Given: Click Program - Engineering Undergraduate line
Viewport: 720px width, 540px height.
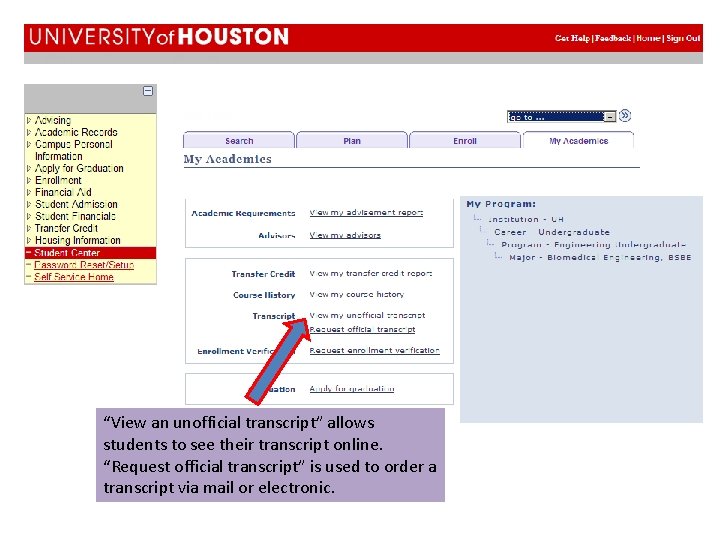Looking at the screenshot, I should (x=593, y=245).
